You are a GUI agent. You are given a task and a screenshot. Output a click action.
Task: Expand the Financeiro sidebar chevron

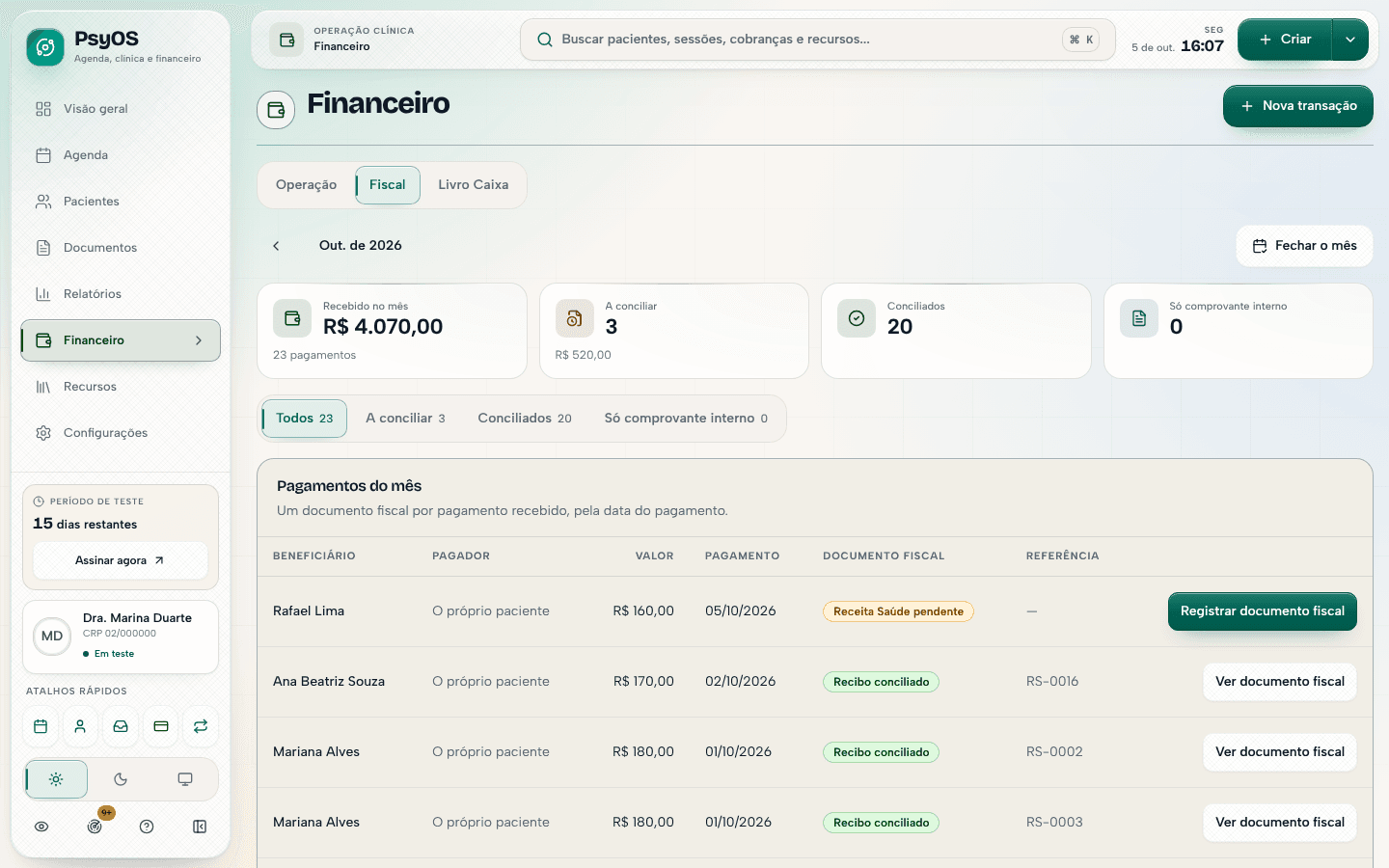pyautogui.click(x=199, y=340)
